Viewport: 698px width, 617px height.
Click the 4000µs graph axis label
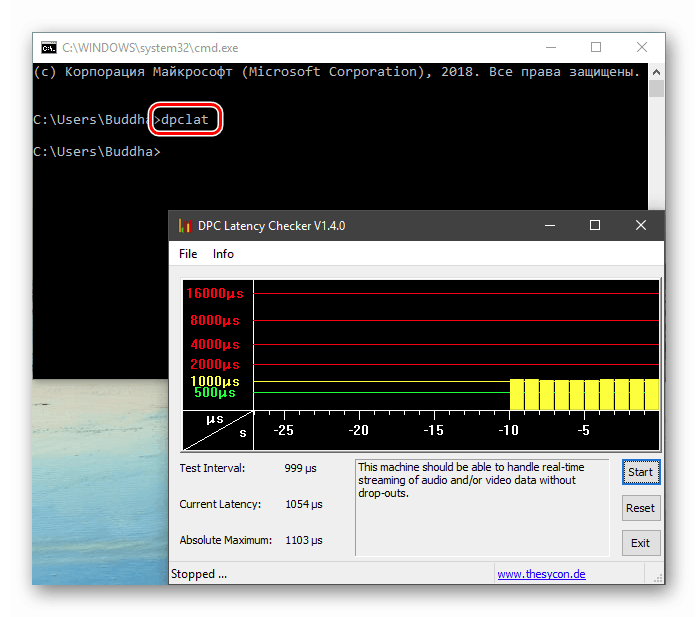[x=215, y=345]
